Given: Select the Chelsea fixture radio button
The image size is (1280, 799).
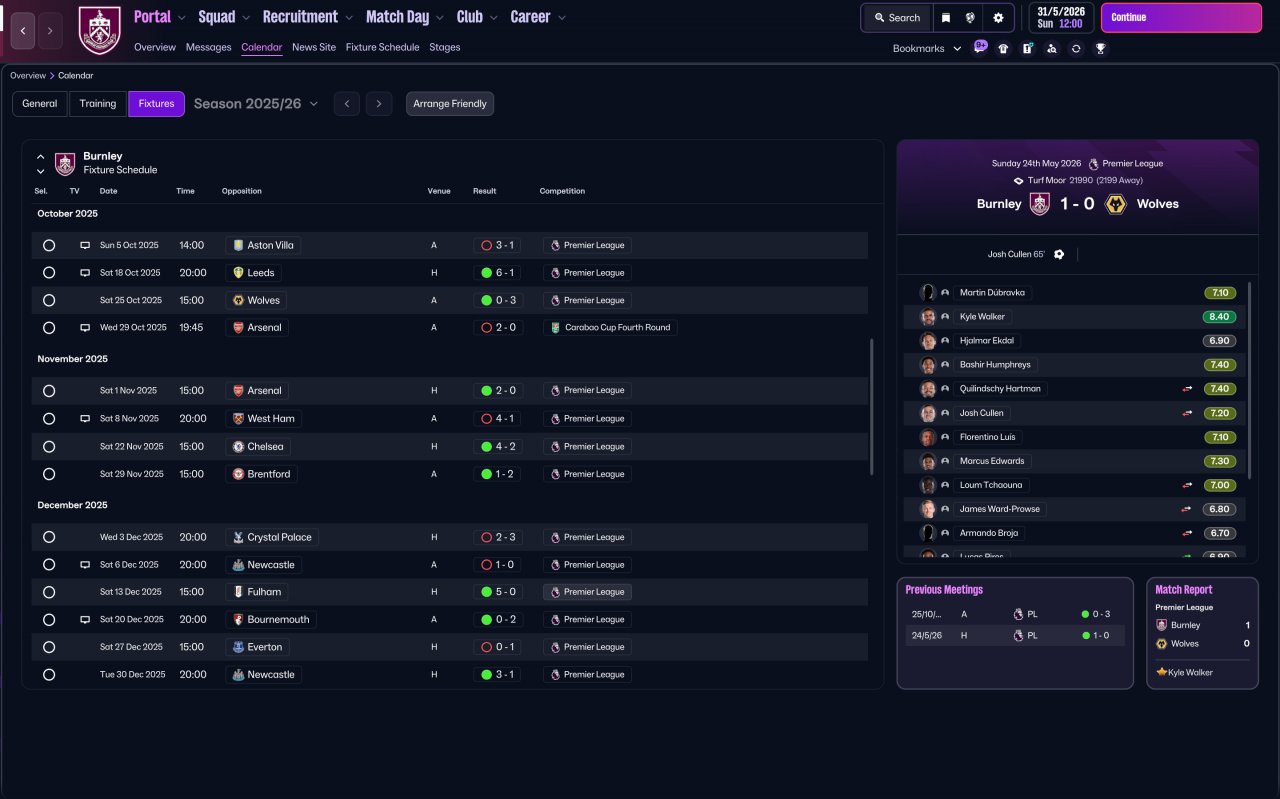Looking at the screenshot, I should [x=49, y=447].
